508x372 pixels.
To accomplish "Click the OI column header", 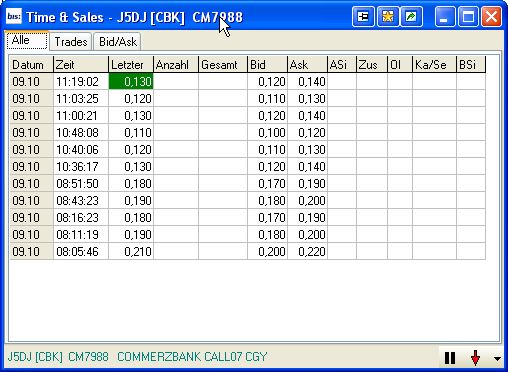I will (400, 65).
